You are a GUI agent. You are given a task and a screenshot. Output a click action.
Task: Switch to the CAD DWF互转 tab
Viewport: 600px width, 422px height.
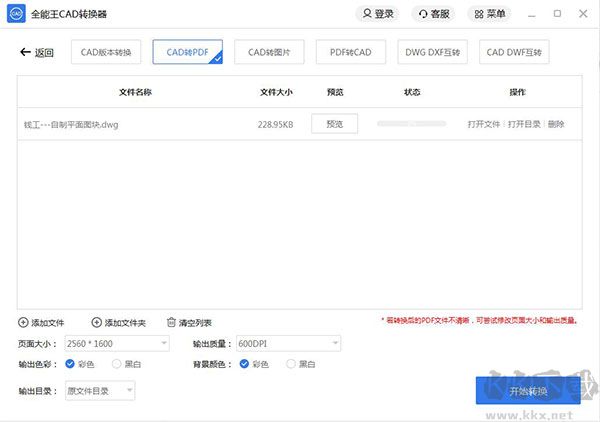point(514,52)
